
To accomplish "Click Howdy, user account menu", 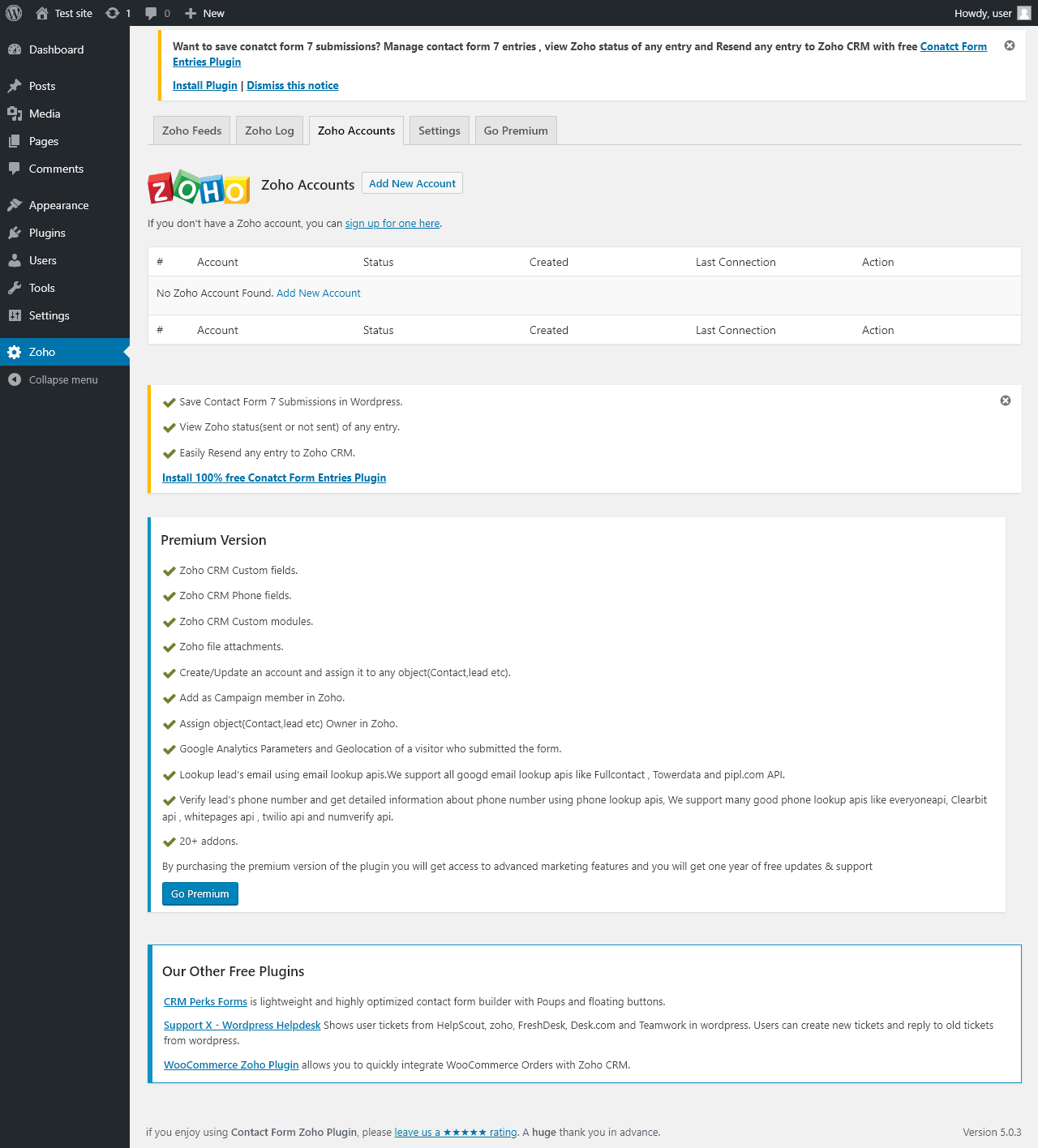I will [x=992, y=13].
